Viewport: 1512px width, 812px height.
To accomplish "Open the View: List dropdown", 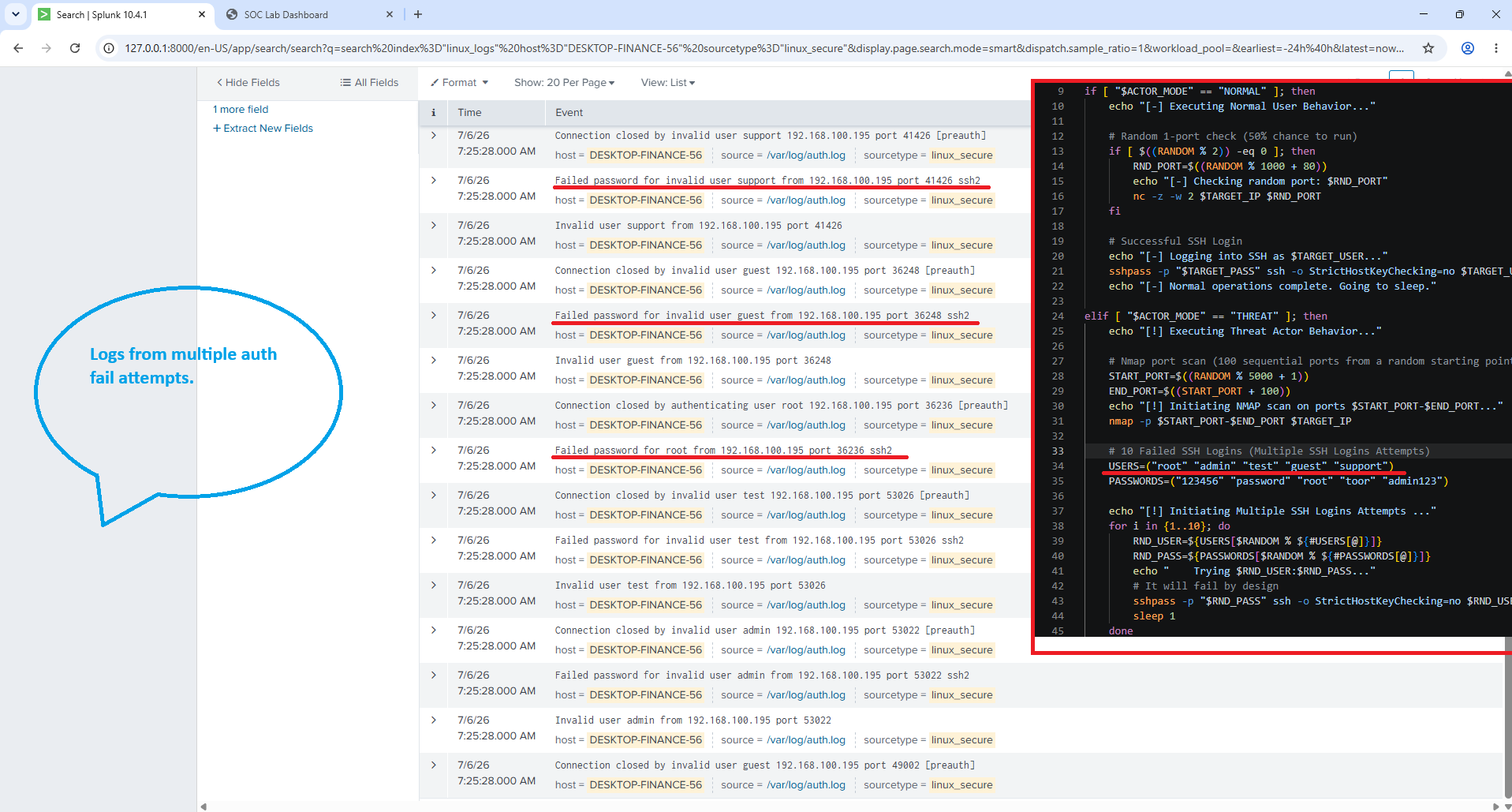I will (668, 82).
